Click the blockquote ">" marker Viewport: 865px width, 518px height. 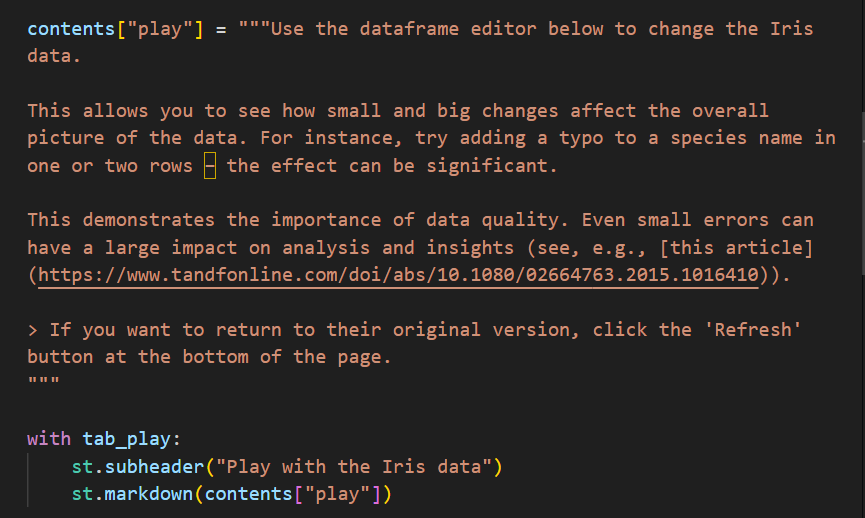tap(33, 329)
